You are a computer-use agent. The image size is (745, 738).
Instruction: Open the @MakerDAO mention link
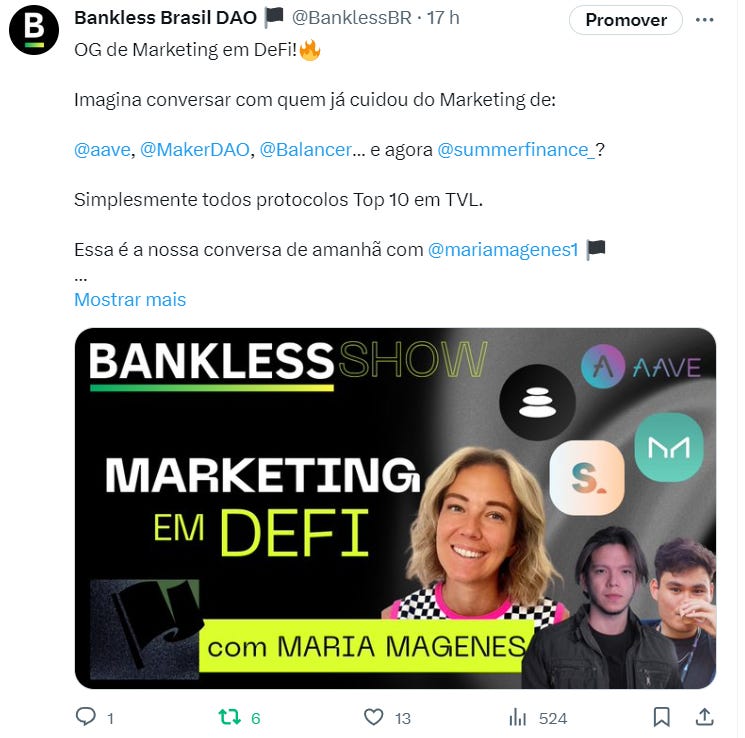[195, 150]
